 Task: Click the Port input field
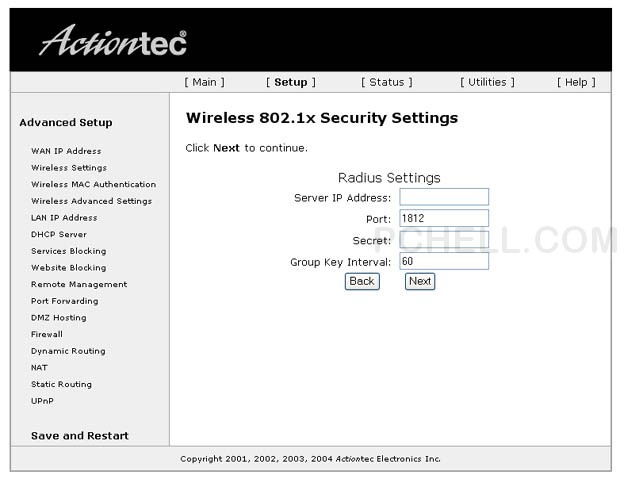click(444, 218)
